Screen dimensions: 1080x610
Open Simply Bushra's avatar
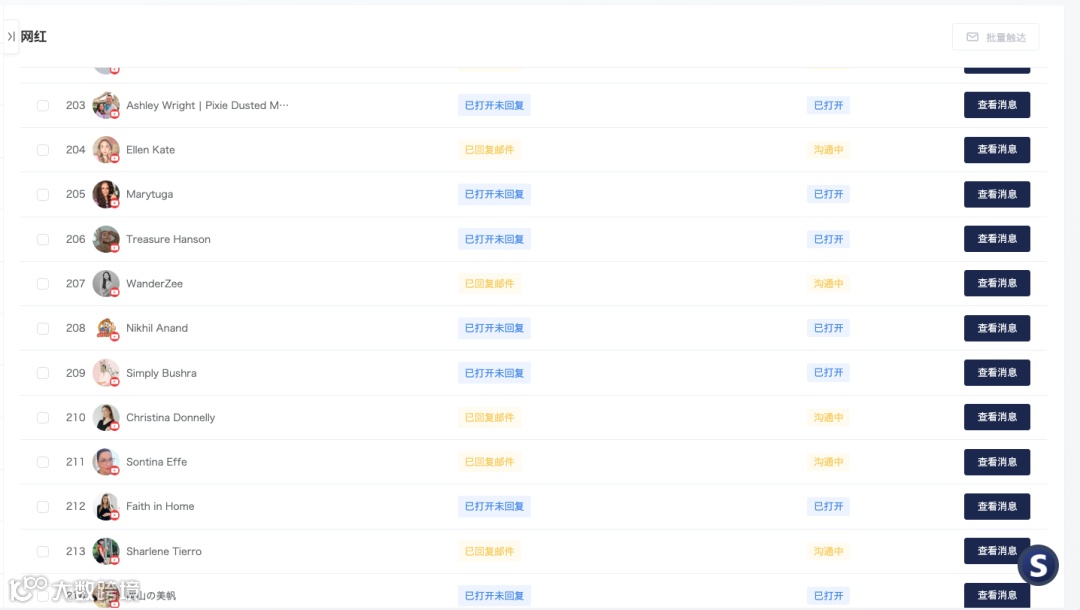[106, 372]
